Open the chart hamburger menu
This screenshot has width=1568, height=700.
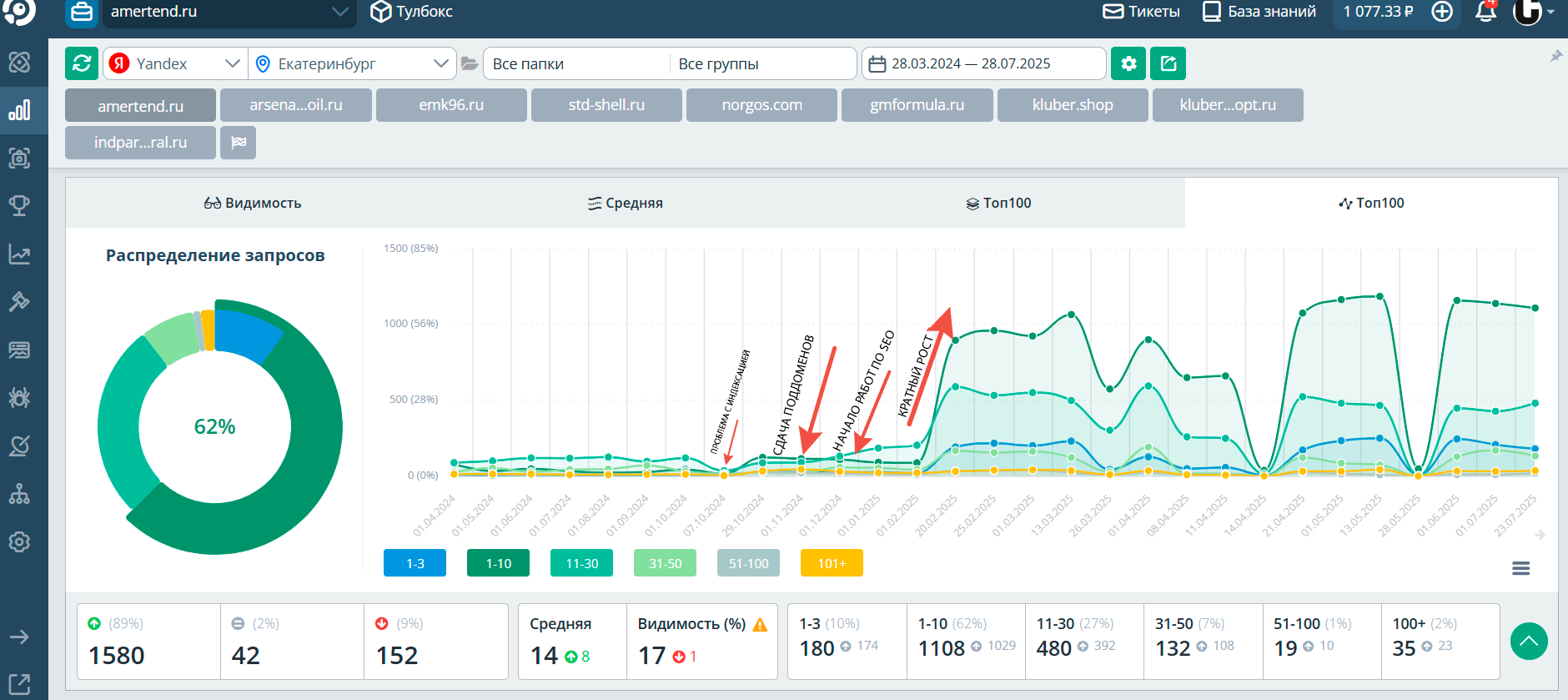pyautogui.click(x=1520, y=568)
